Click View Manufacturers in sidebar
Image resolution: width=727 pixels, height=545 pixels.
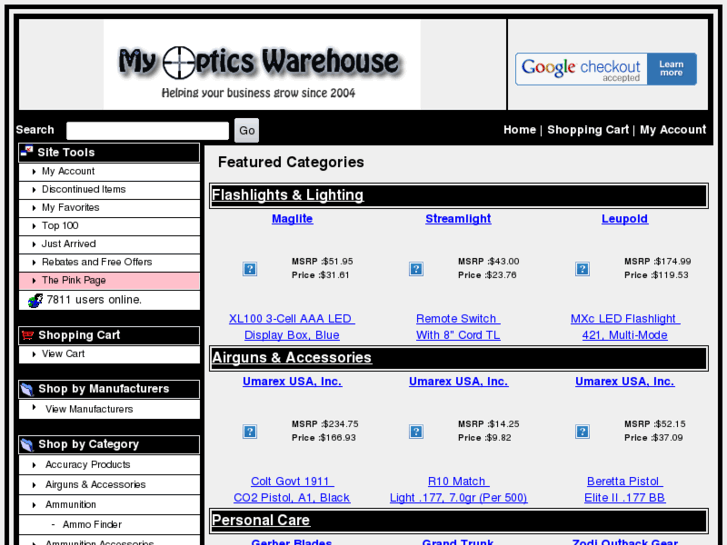(x=89, y=409)
